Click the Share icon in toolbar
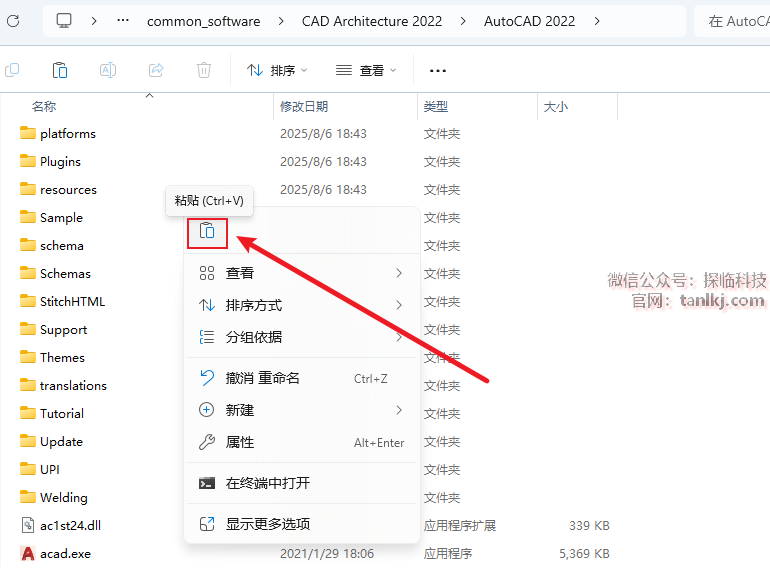 [x=156, y=70]
